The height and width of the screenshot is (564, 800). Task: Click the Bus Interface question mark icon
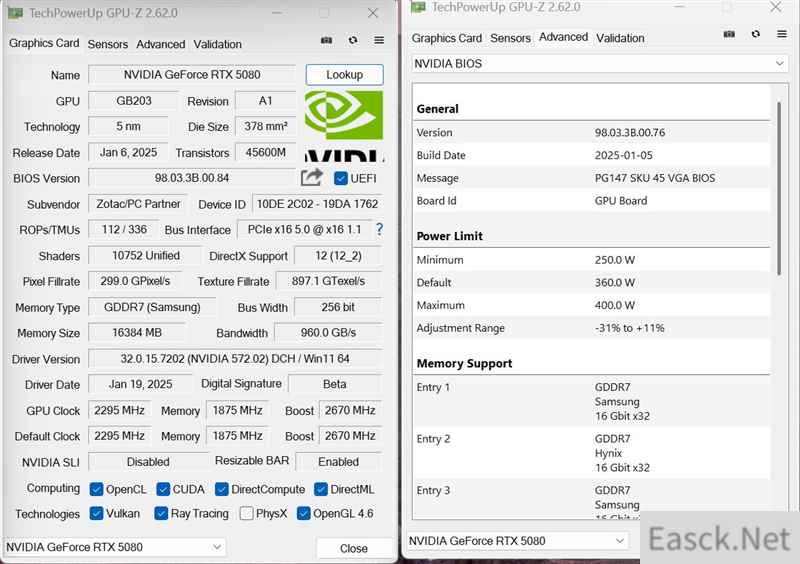click(x=379, y=229)
